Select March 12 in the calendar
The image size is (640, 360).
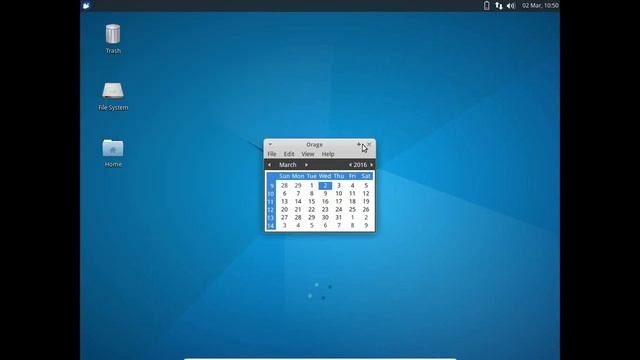coord(366,193)
